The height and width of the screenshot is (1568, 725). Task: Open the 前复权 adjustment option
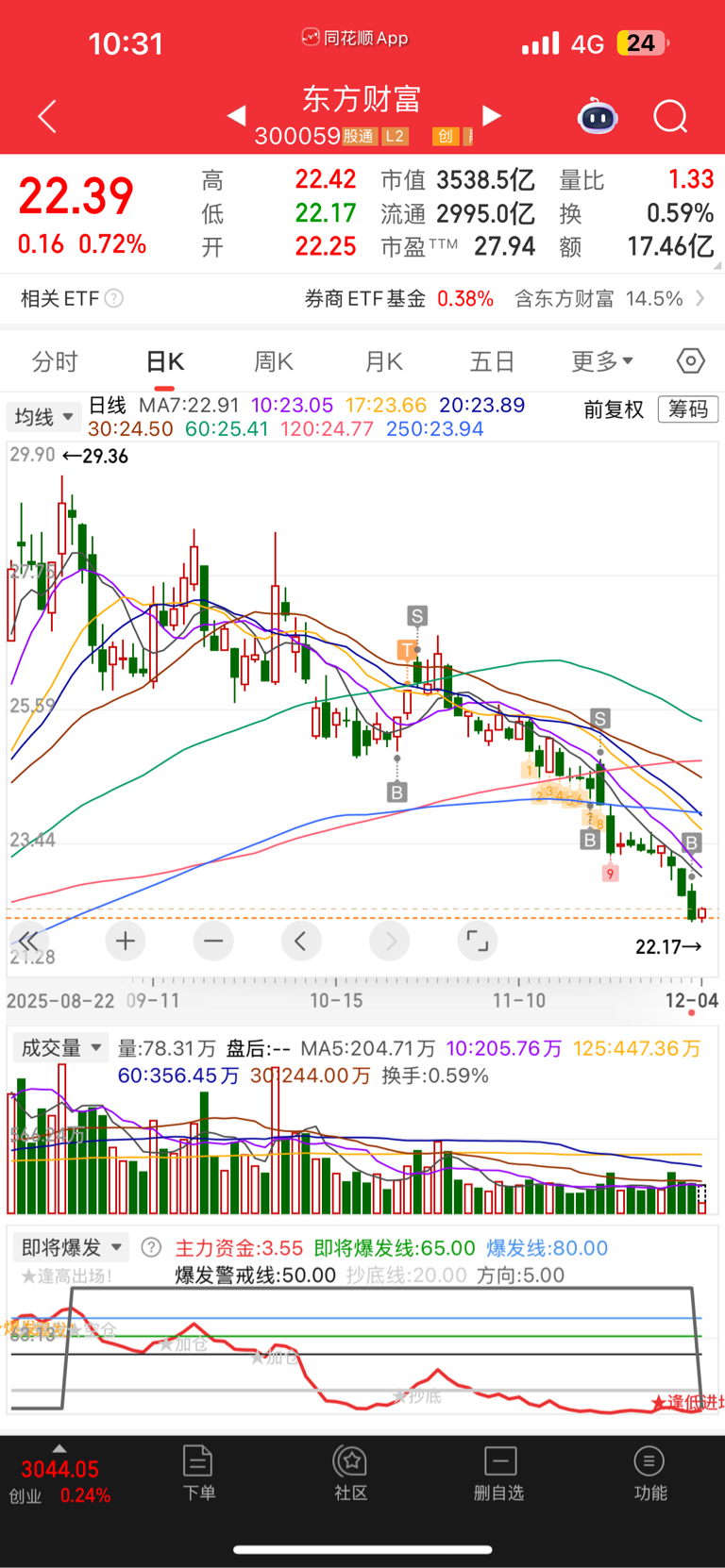[x=614, y=409]
